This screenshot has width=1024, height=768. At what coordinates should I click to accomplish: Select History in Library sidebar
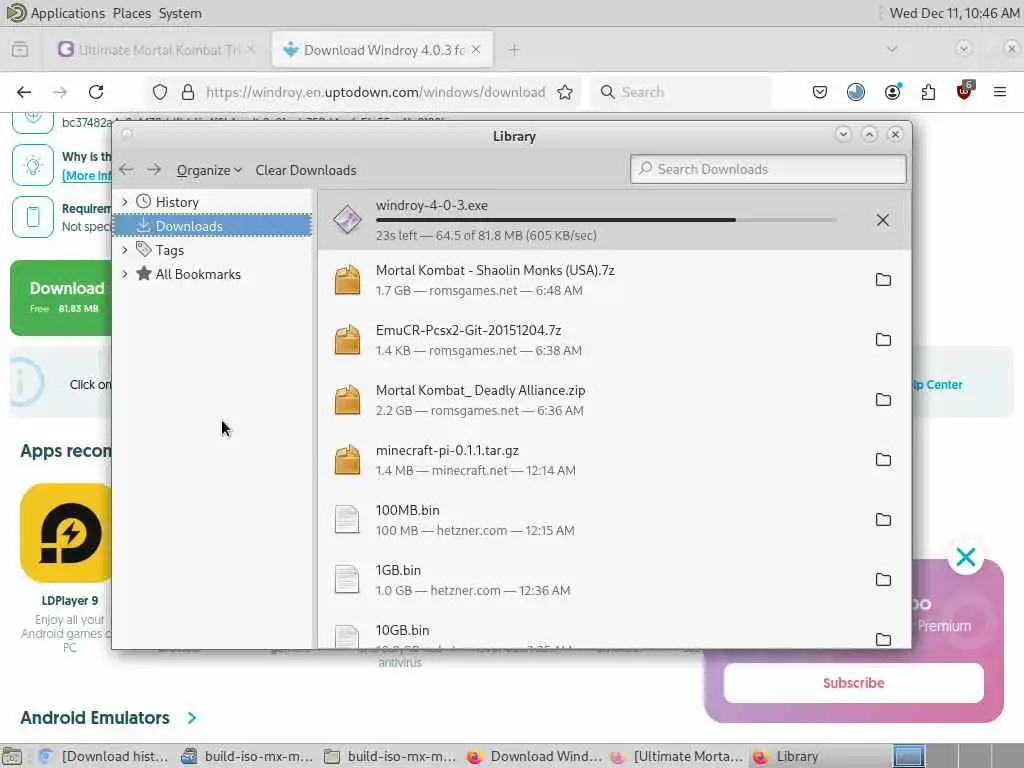click(x=177, y=202)
